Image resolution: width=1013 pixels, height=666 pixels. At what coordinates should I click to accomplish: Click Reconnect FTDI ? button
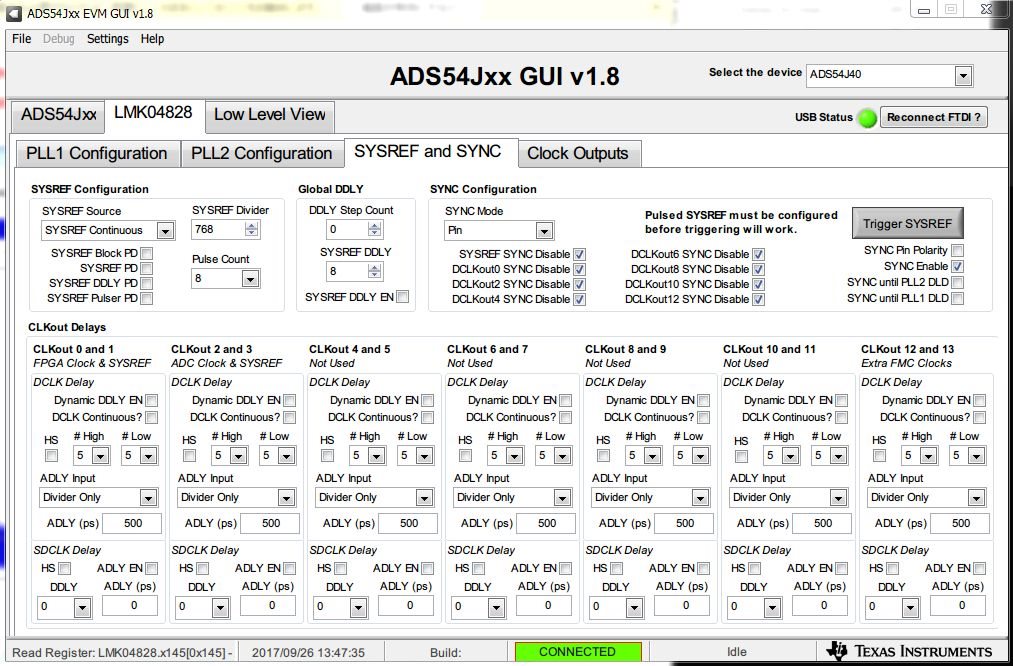(934, 118)
